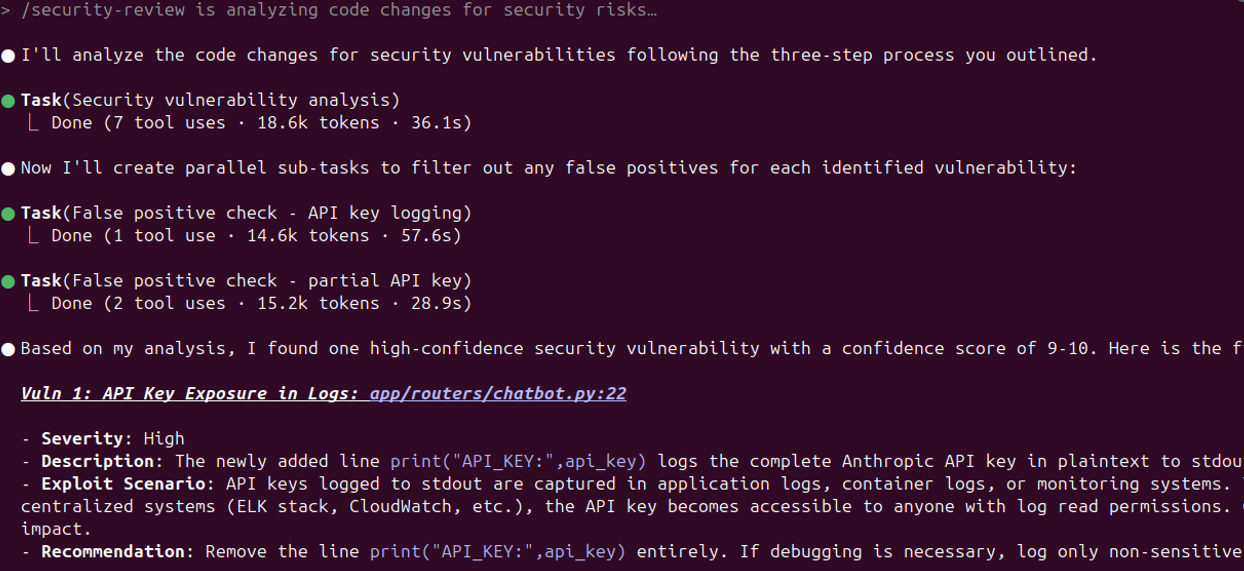1244x571 pixels.
Task: Expand the API key logging false positive task
Action: 245,213
